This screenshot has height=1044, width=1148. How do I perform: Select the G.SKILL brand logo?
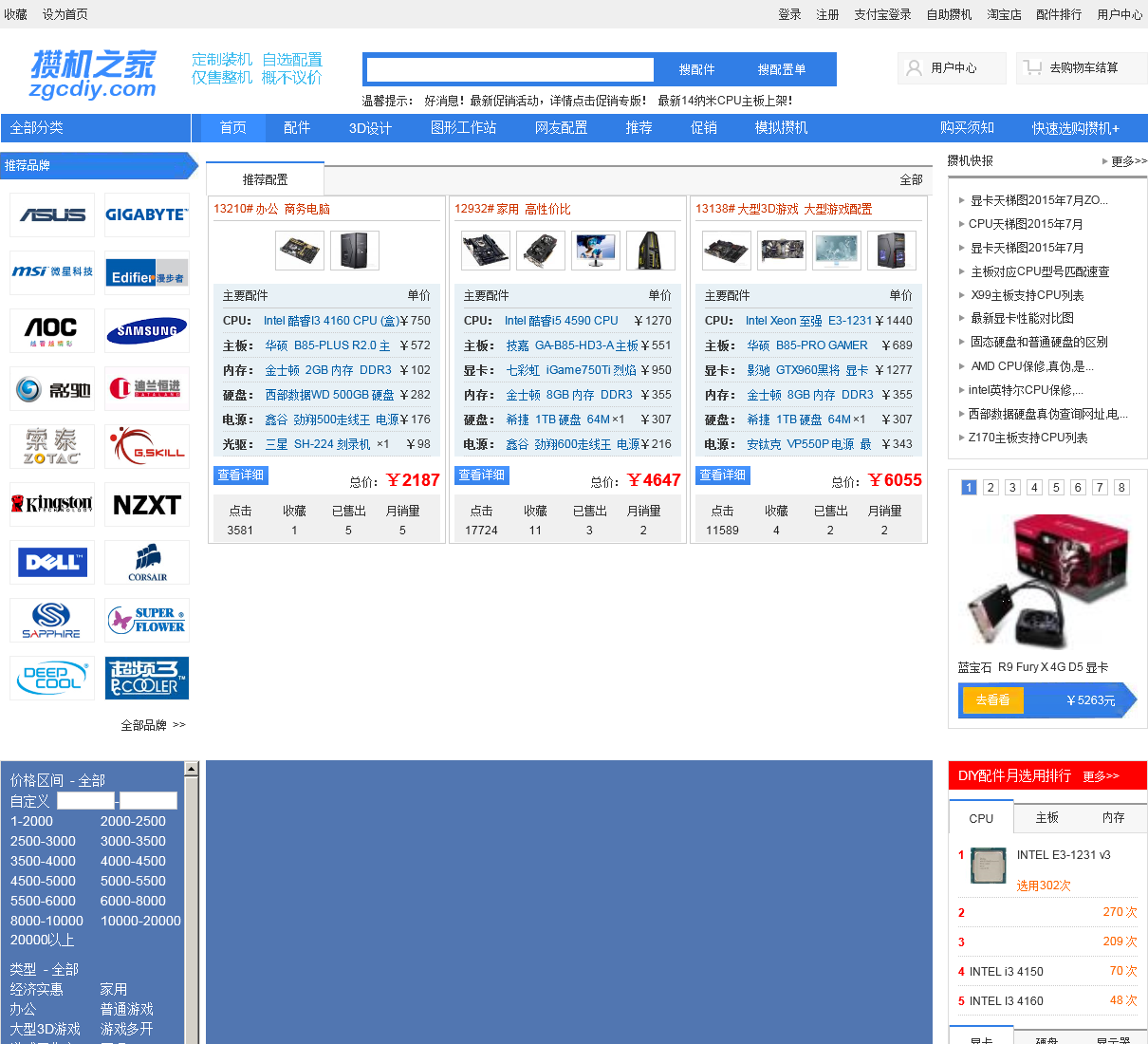pyautogui.click(x=147, y=446)
